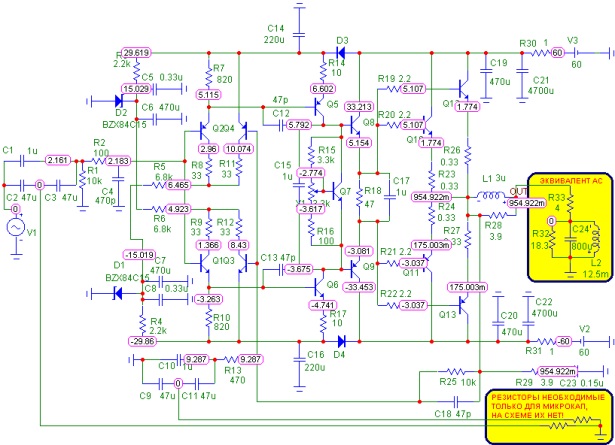Image resolution: width=615 pixels, height=445 pixels.
Task: Select the yellow РЕЗИСТОРЫ НЕОБХОДИМЫЕ note box
Action: pos(549,417)
